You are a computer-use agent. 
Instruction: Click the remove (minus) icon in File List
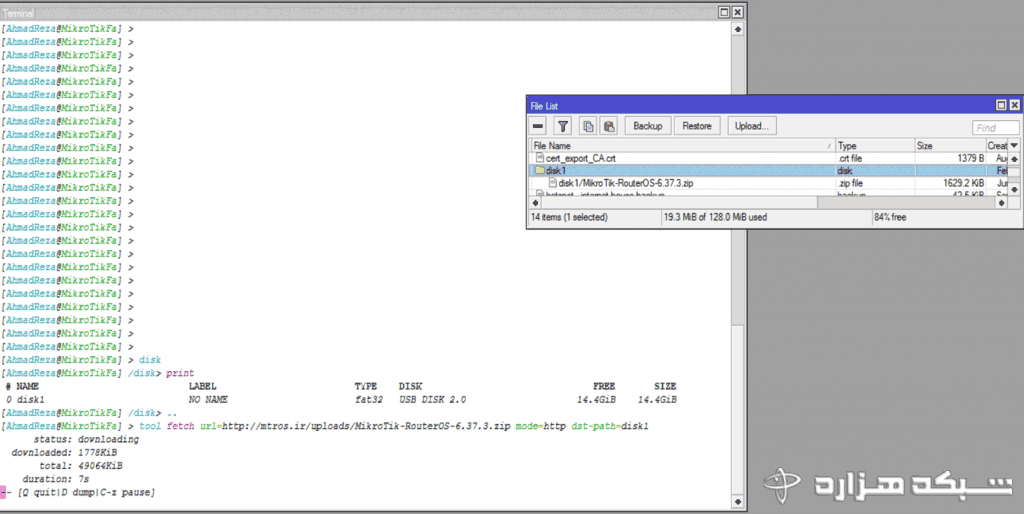click(538, 126)
